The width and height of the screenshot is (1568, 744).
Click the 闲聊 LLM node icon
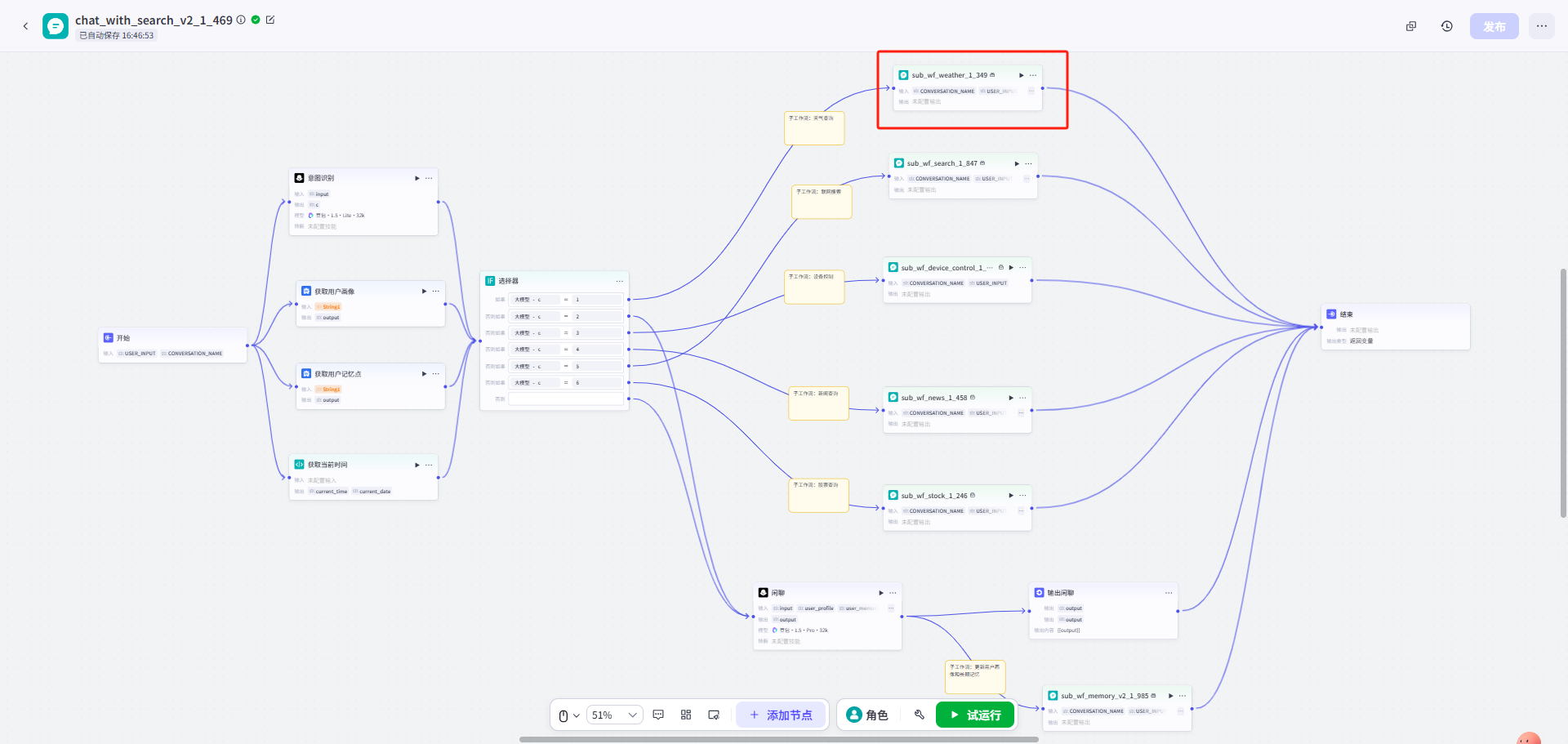coord(763,593)
